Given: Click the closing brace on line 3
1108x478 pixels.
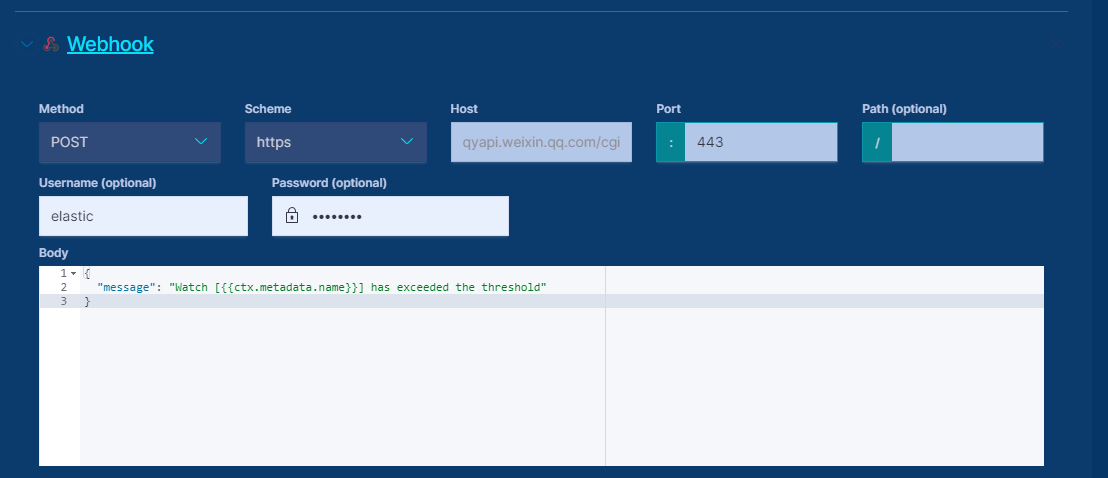Looking at the screenshot, I should coord(88,302).
